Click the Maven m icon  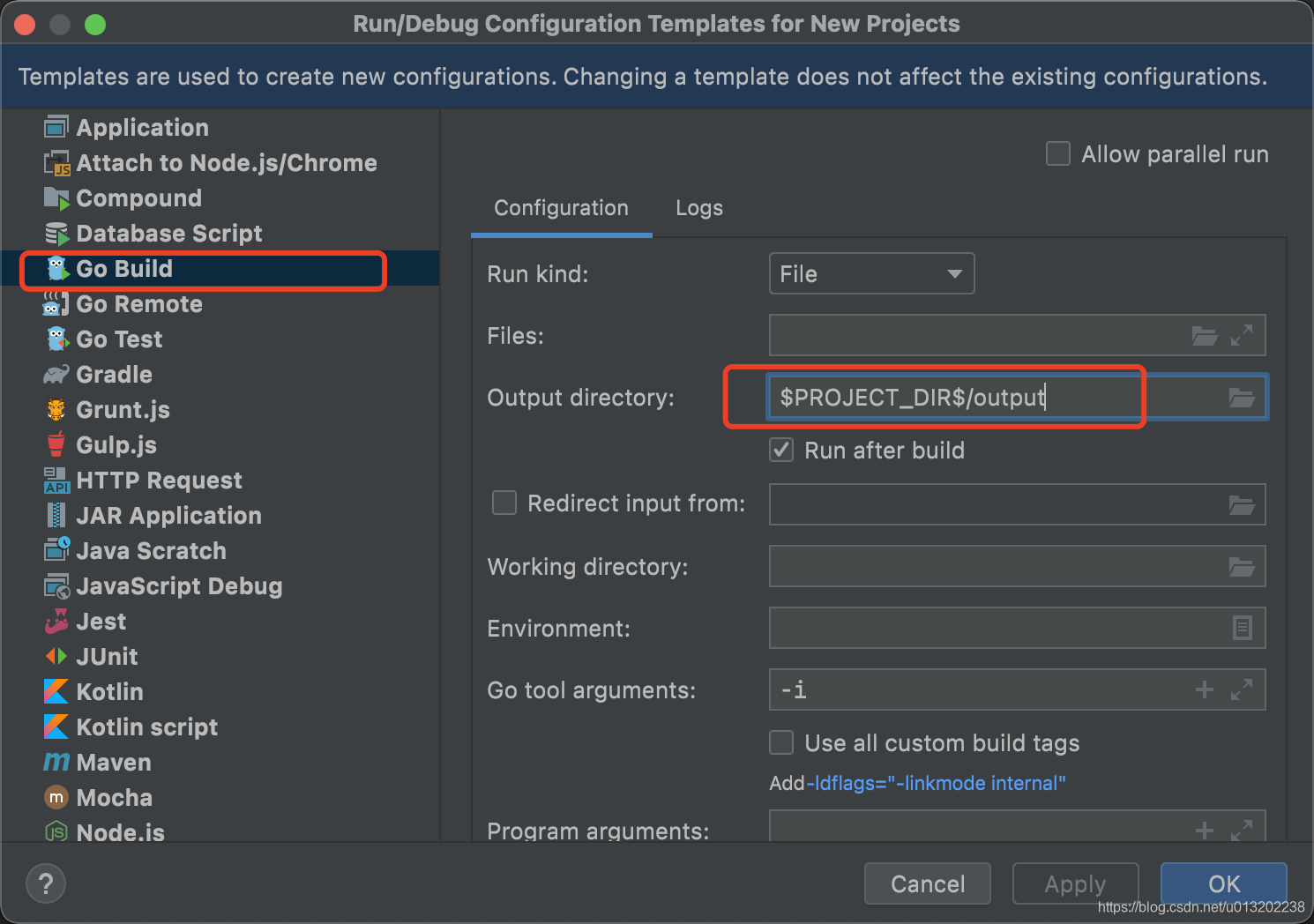pyautogui.click(x=56, y=762)
